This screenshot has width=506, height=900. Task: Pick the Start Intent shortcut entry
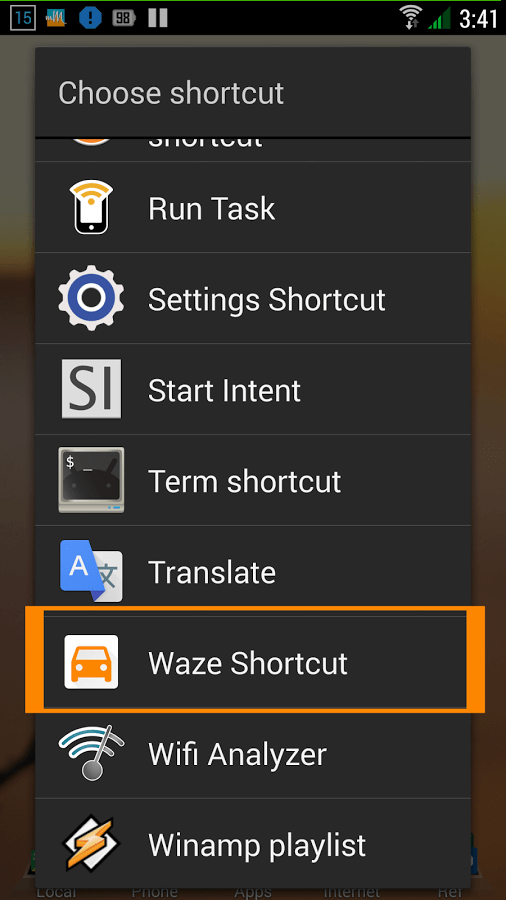pyautogui.click(x=253, y=389)
